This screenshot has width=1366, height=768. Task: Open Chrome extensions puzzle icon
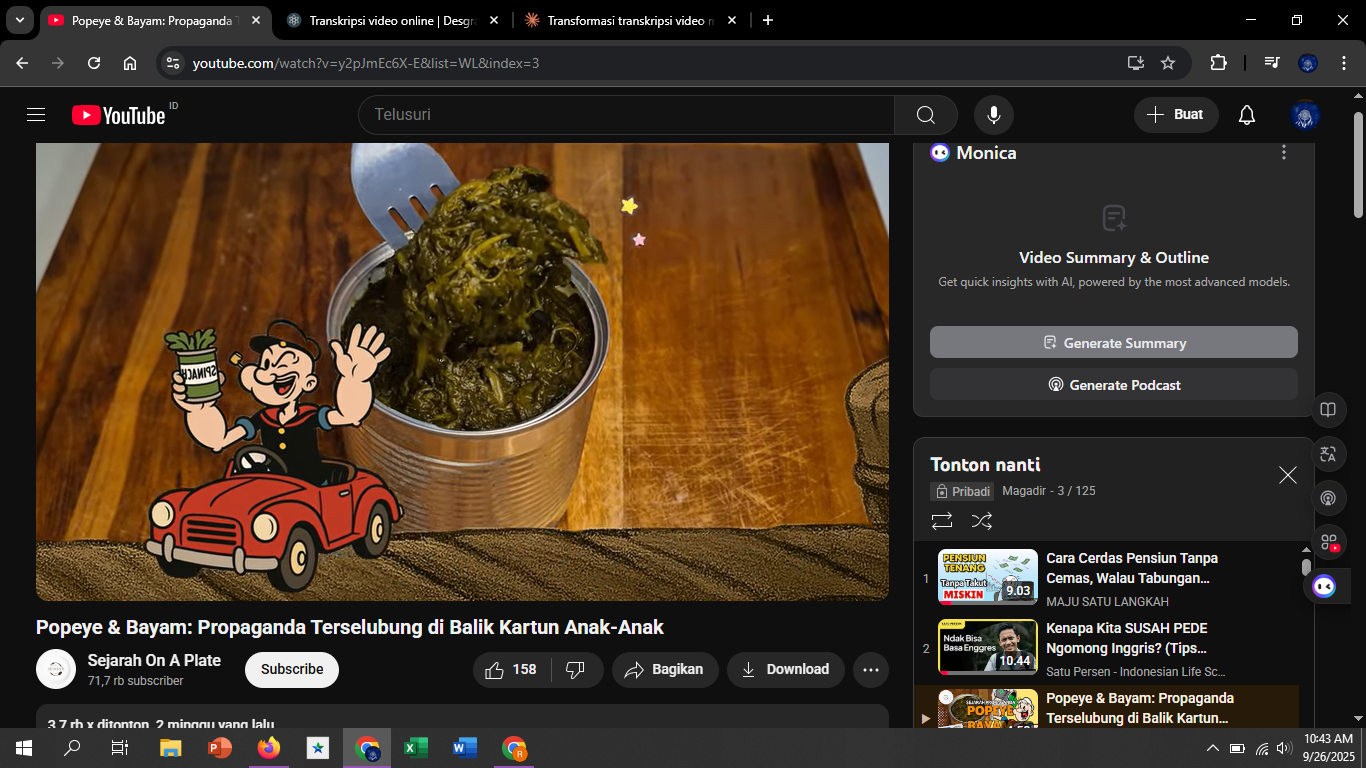(x=1218, y=63)
